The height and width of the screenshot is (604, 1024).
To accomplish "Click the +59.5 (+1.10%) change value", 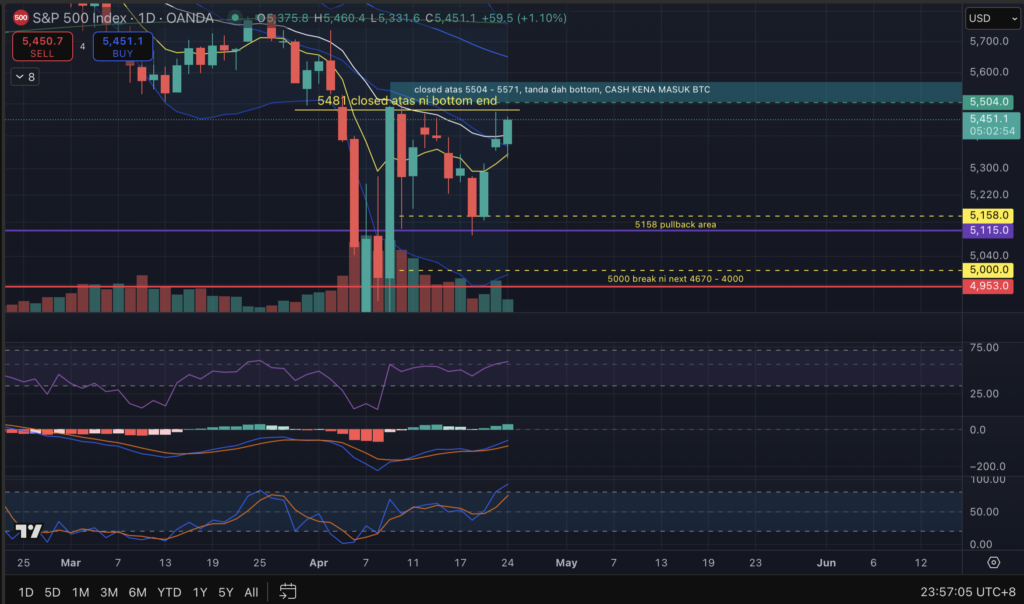I will tap(524, 18).
